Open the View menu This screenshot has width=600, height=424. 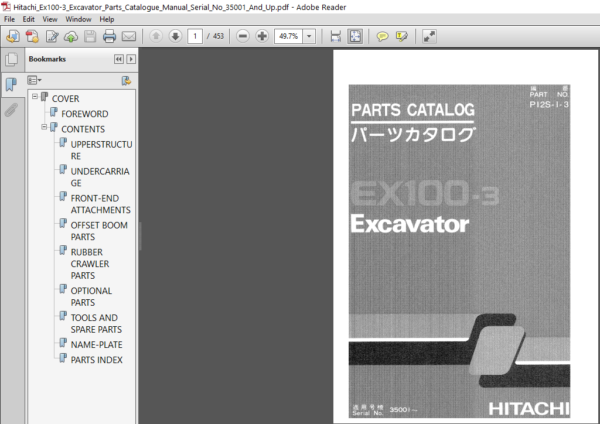pos(50,19)
